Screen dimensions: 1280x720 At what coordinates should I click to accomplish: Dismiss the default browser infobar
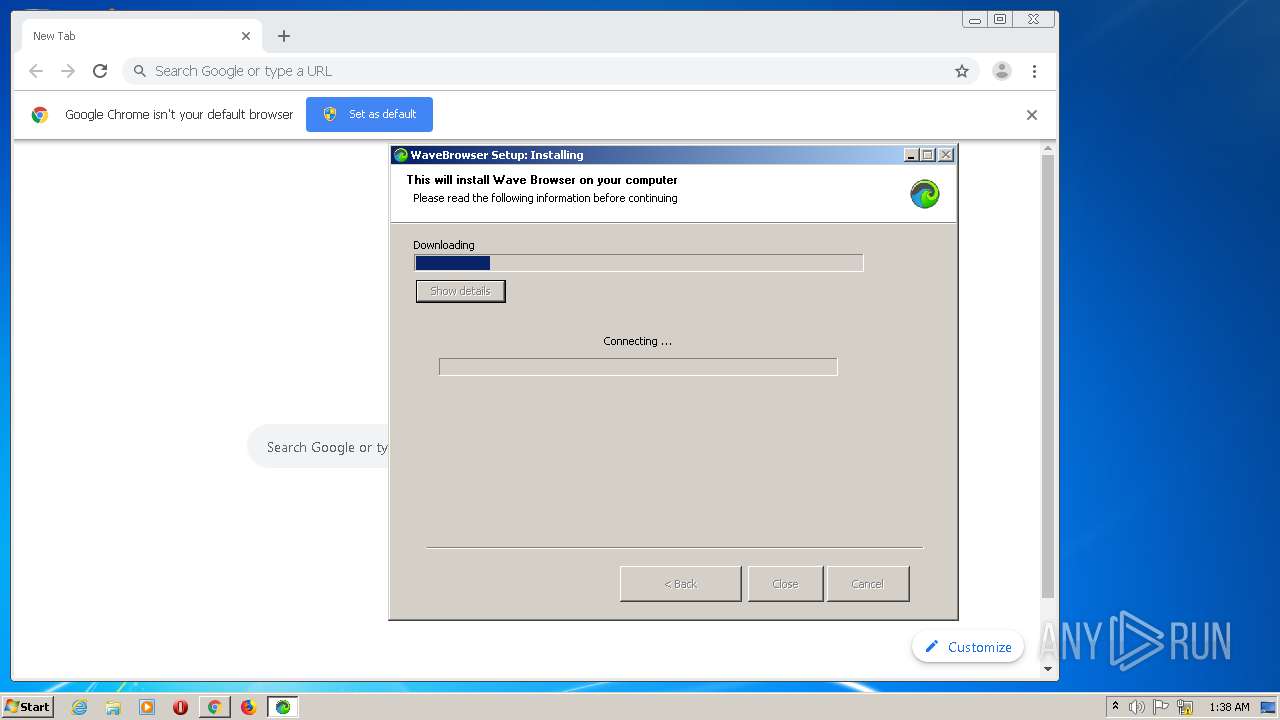coord(1032,115)
